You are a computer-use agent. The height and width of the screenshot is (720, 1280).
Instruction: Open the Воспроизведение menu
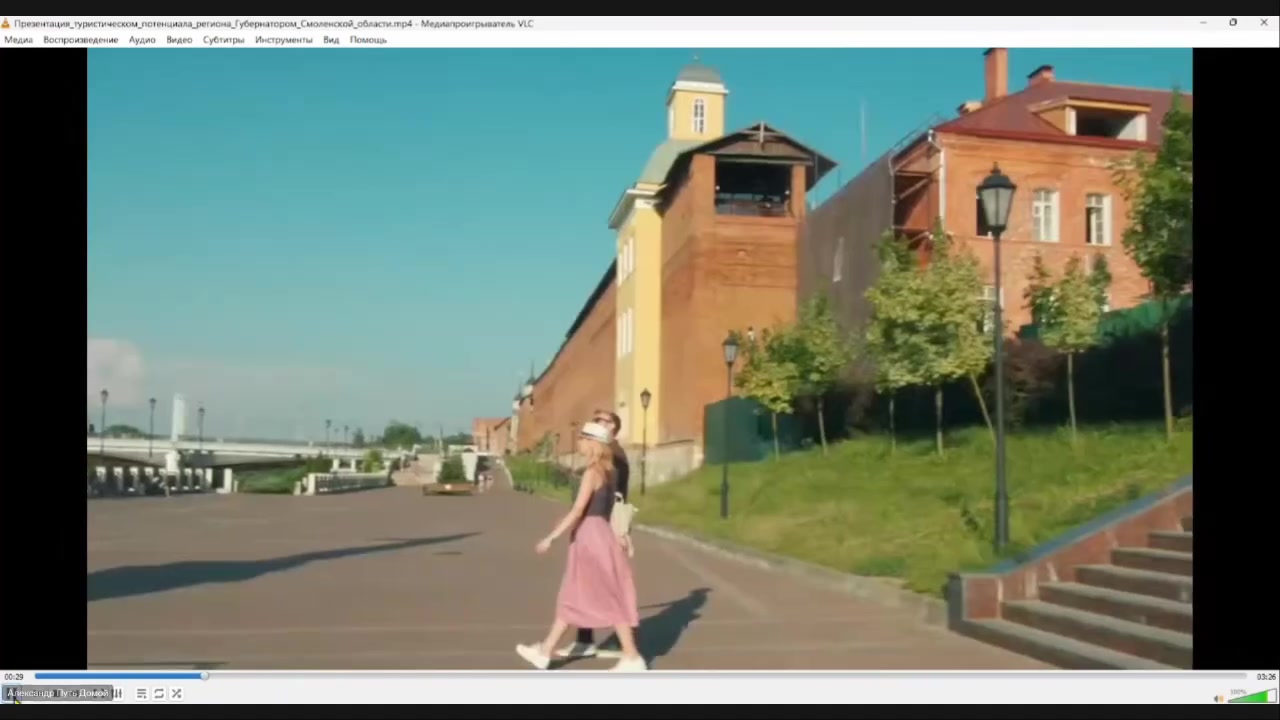pos(80,40)
